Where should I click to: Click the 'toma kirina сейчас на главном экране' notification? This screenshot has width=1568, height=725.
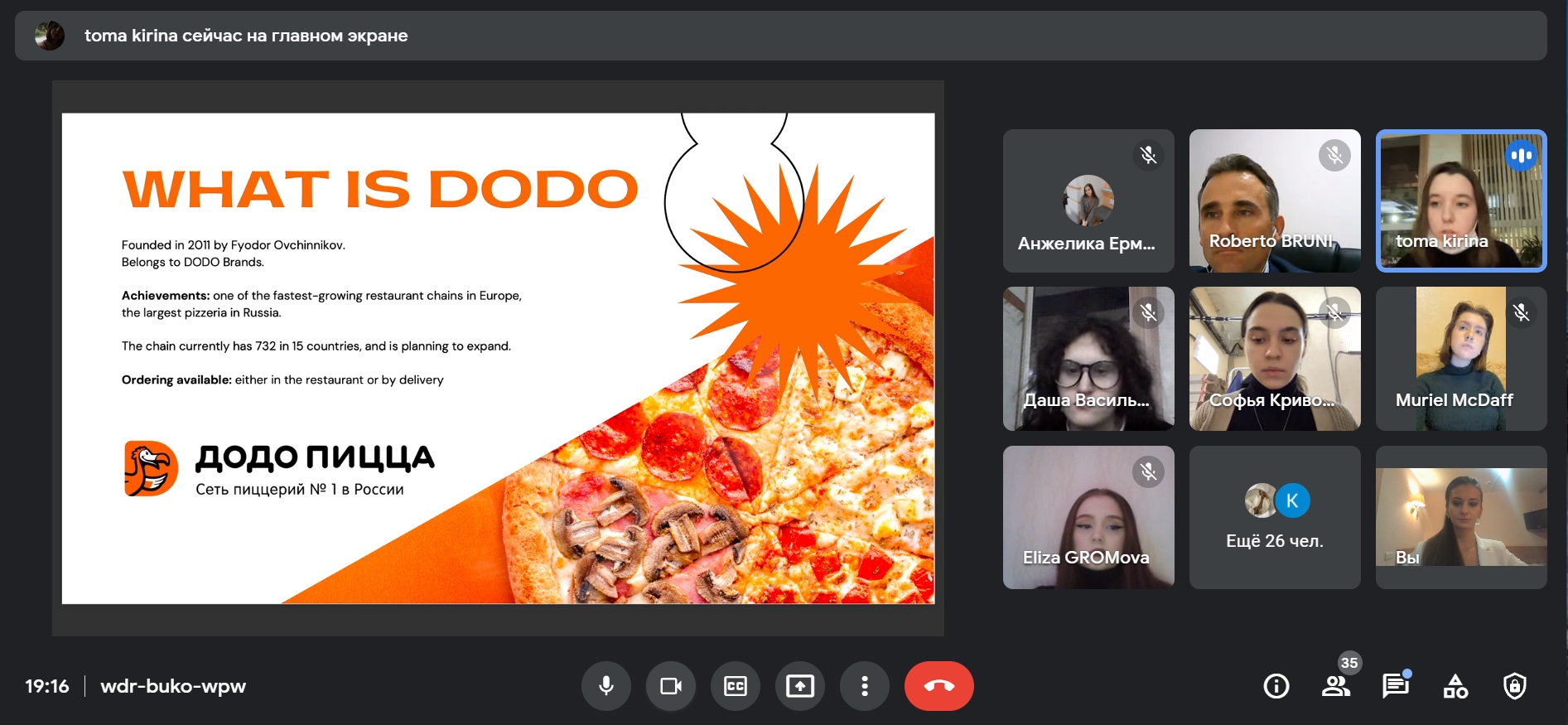point(780,36)
